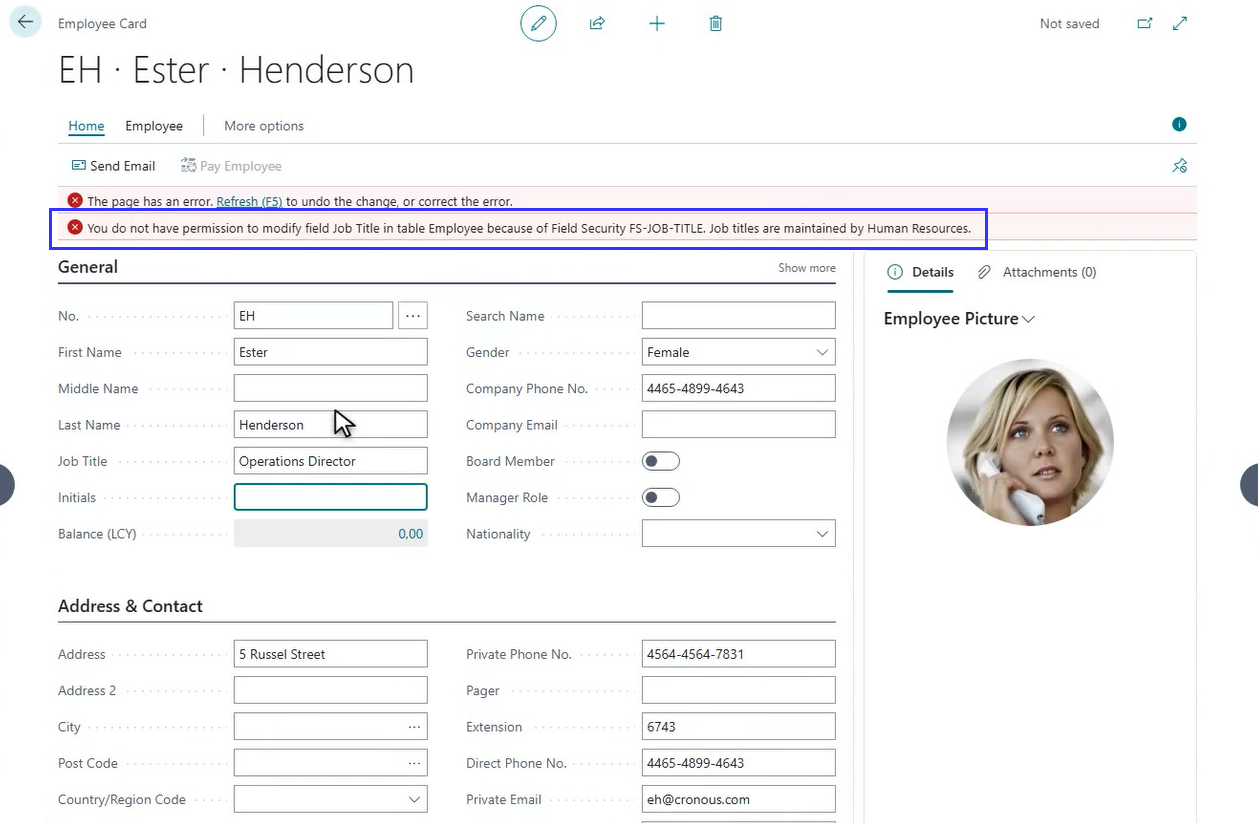Click the Search Name field

738,316
